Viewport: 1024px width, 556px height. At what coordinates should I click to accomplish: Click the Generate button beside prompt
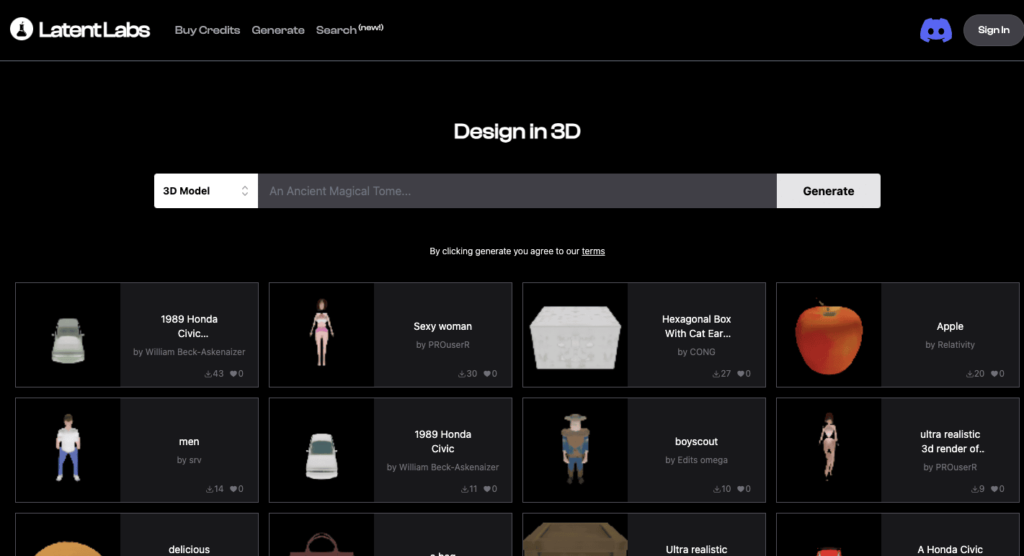tap(828, 191)
